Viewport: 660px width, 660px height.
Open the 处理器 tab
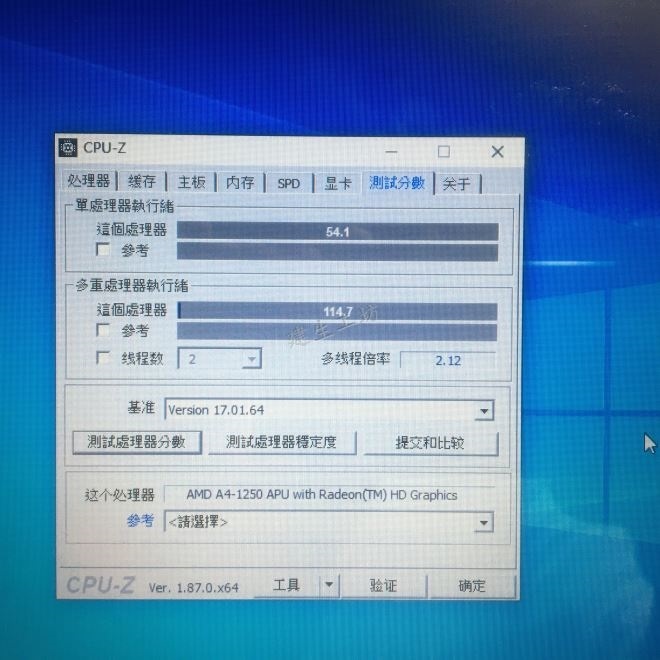pos(88,181)
